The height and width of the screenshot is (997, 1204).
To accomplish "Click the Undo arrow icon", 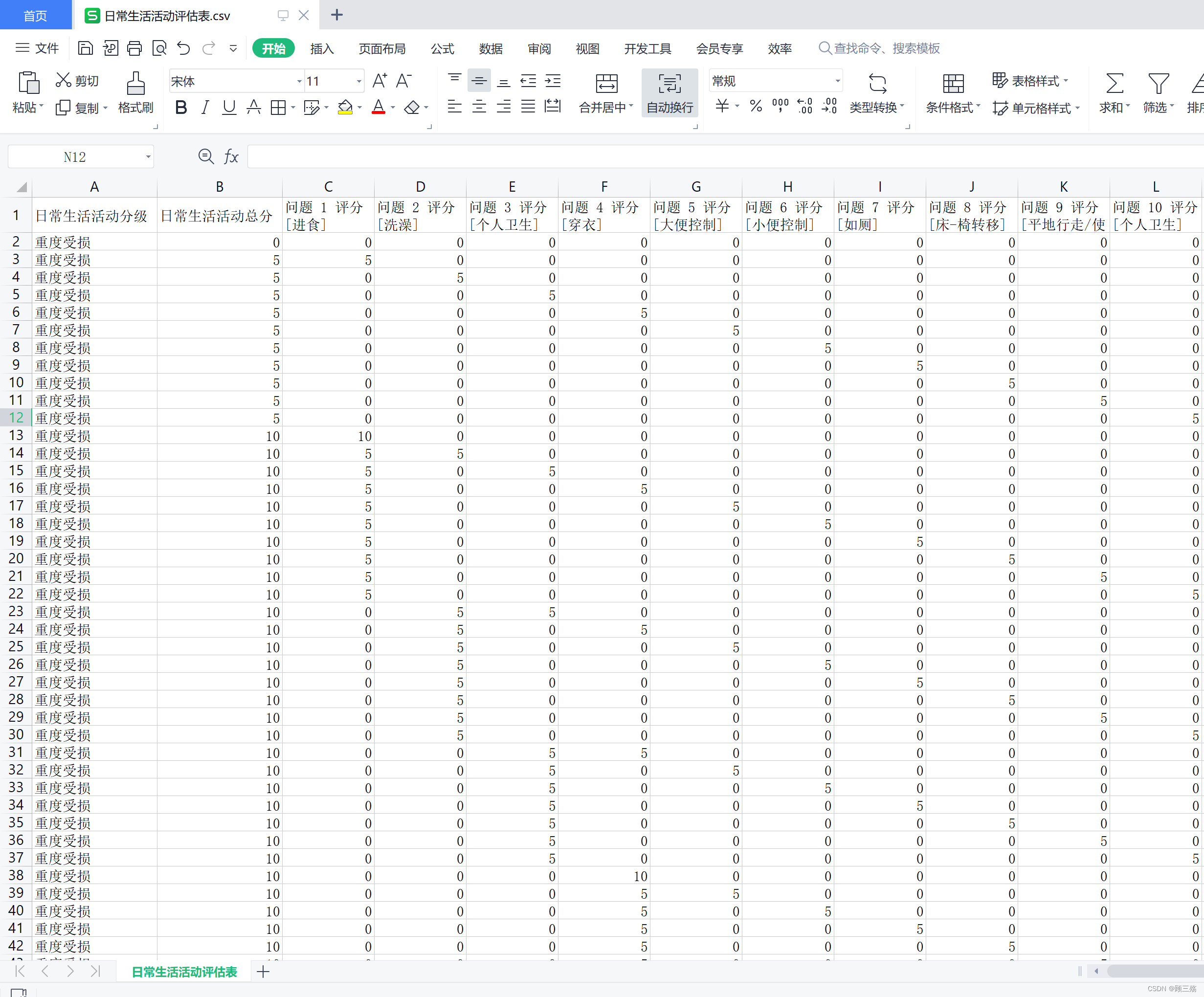I will pos(183,48).
